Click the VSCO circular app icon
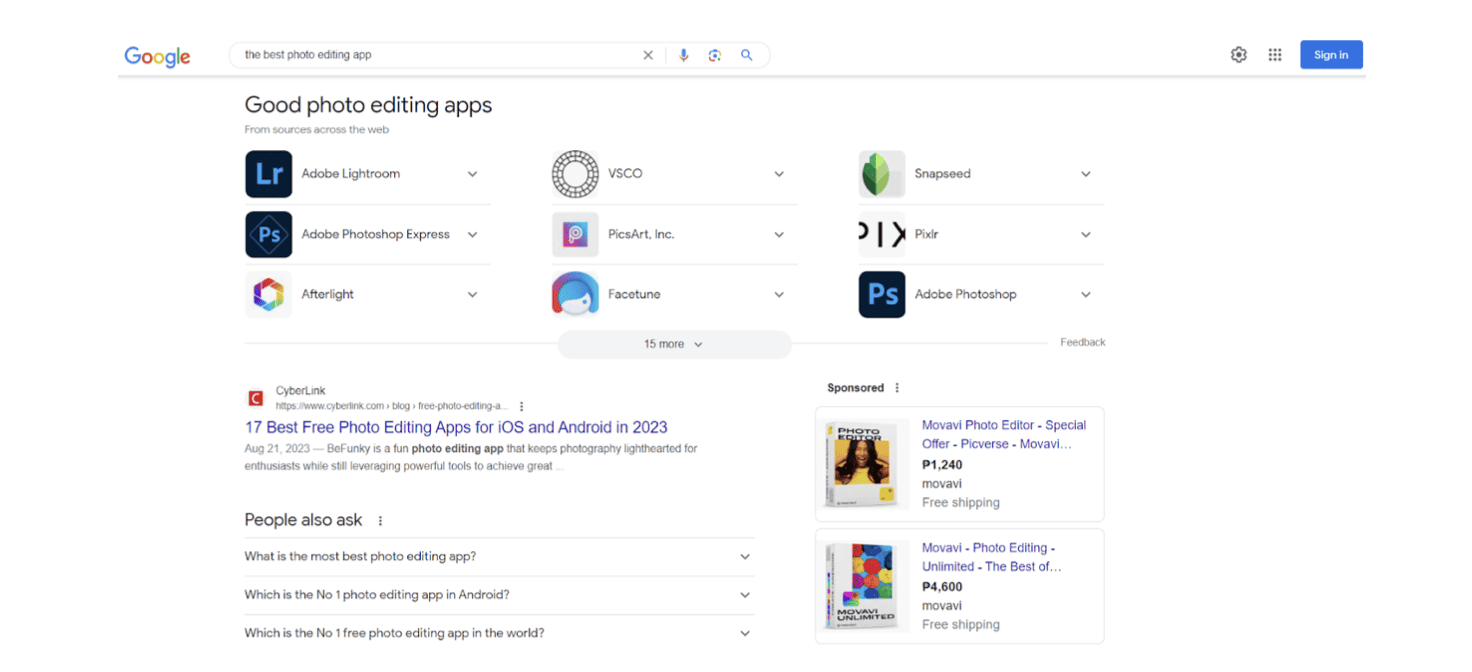Image resolution: width=1472 pixels, height=672 pixels. pyautogui.click(x=575, y=174)
